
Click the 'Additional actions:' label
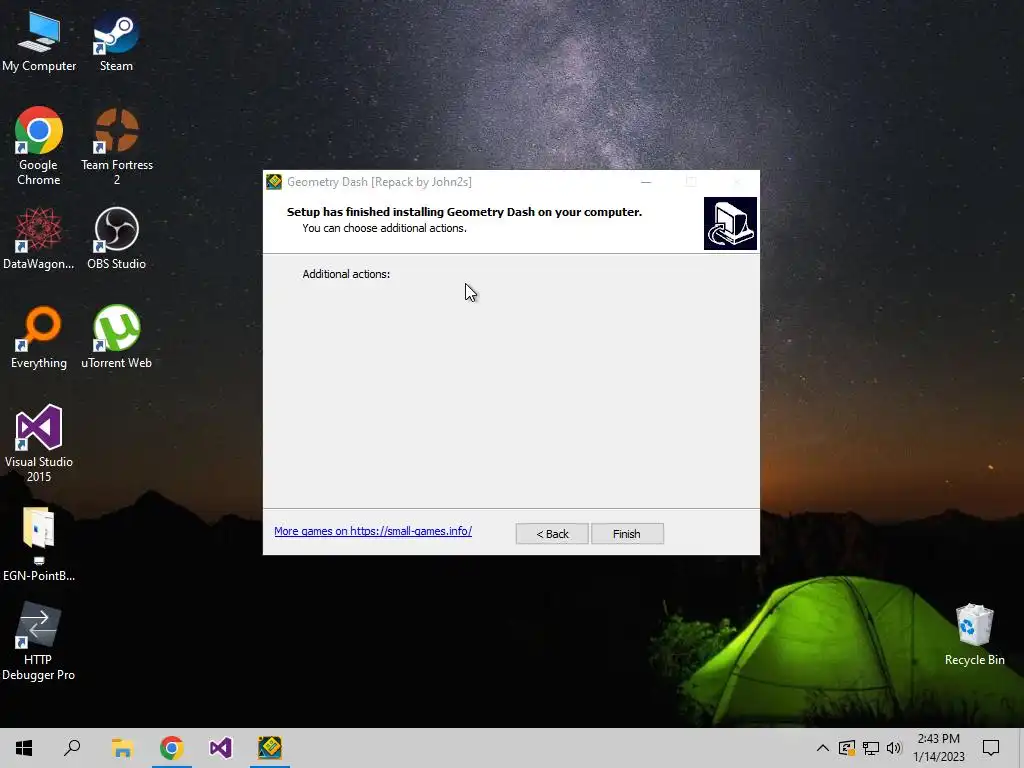[x=346, y=274]
